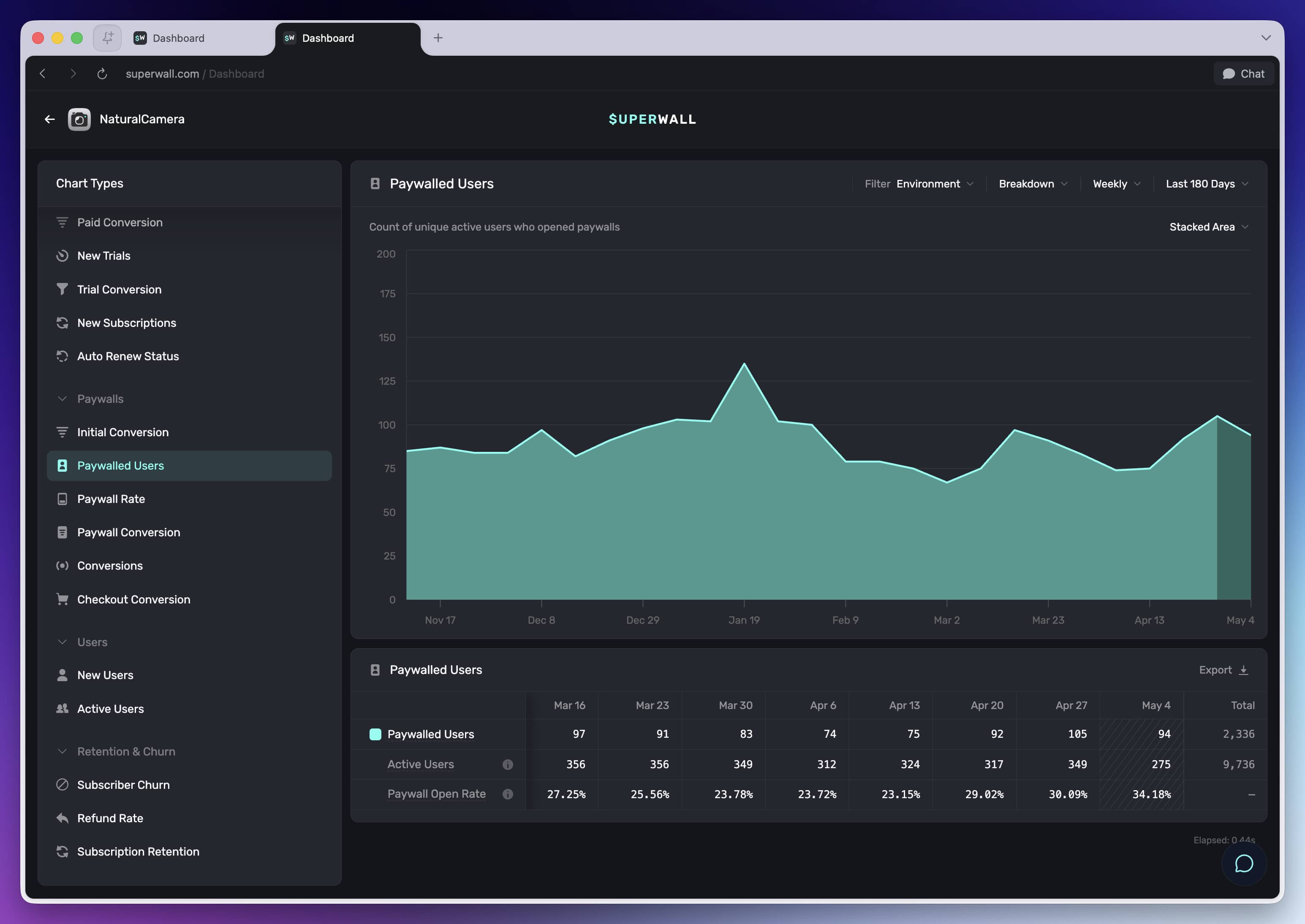
Task: Open the tab list chevron
Action: (x=1266, y=38)
